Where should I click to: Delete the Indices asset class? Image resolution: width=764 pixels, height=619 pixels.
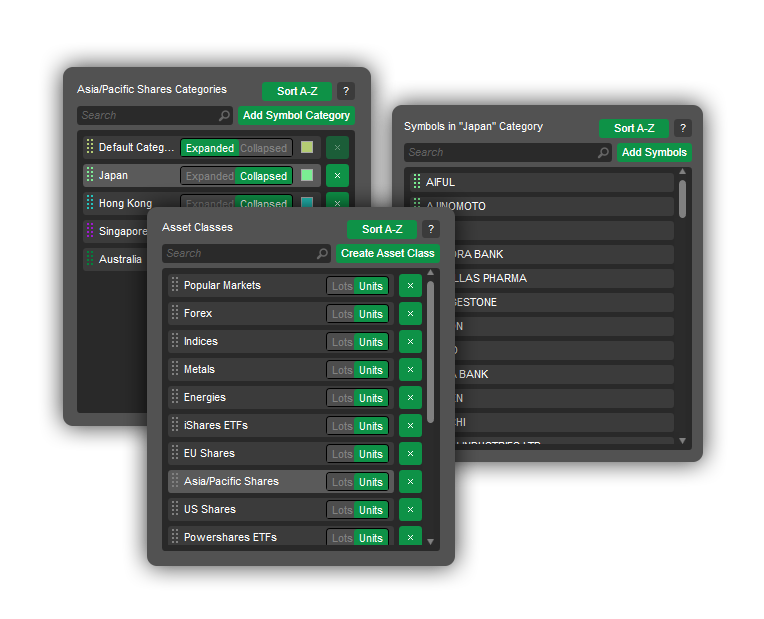click(x=410, y=342)
